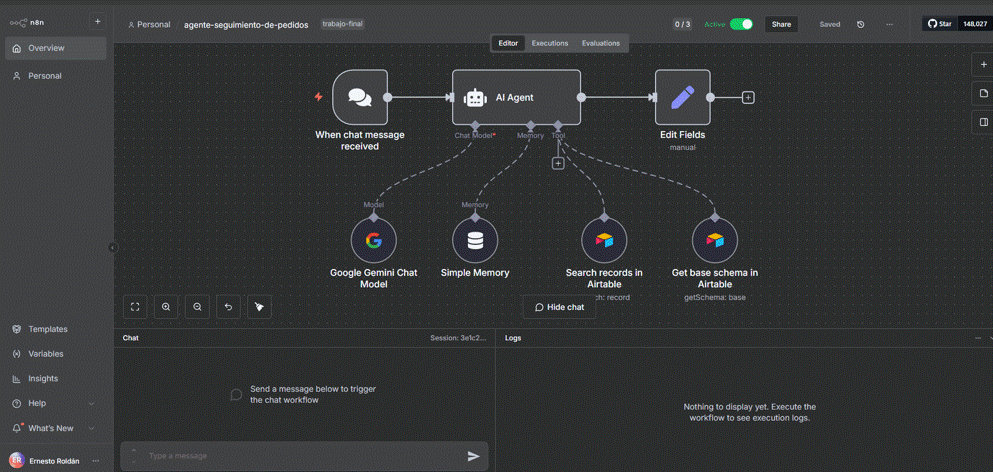Click the fit to view canvas icon
This screenshot has height=472, width=993.
point(135,307)
